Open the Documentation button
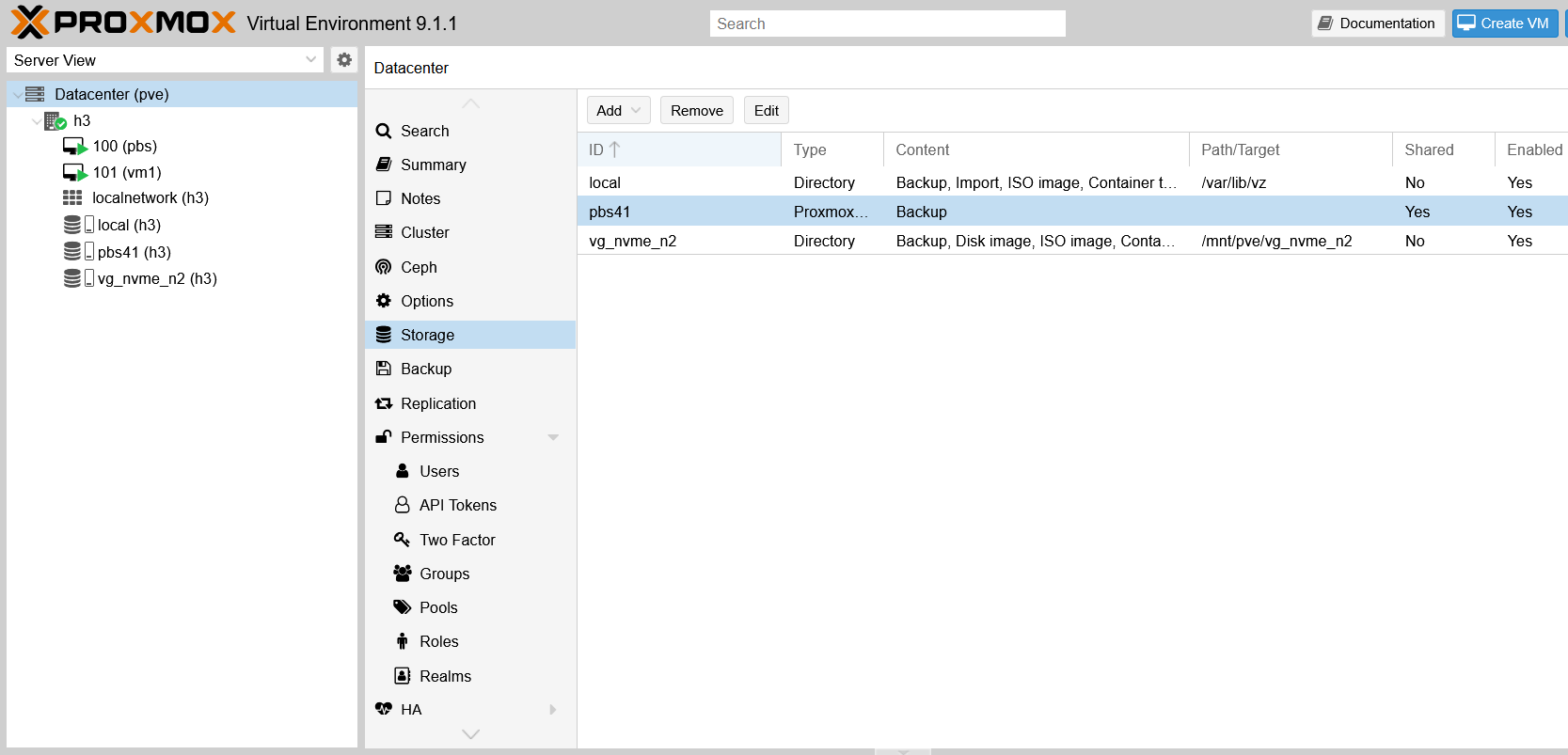The image size is (1568, 755). pyautogui.click(x=1378, y=24)
